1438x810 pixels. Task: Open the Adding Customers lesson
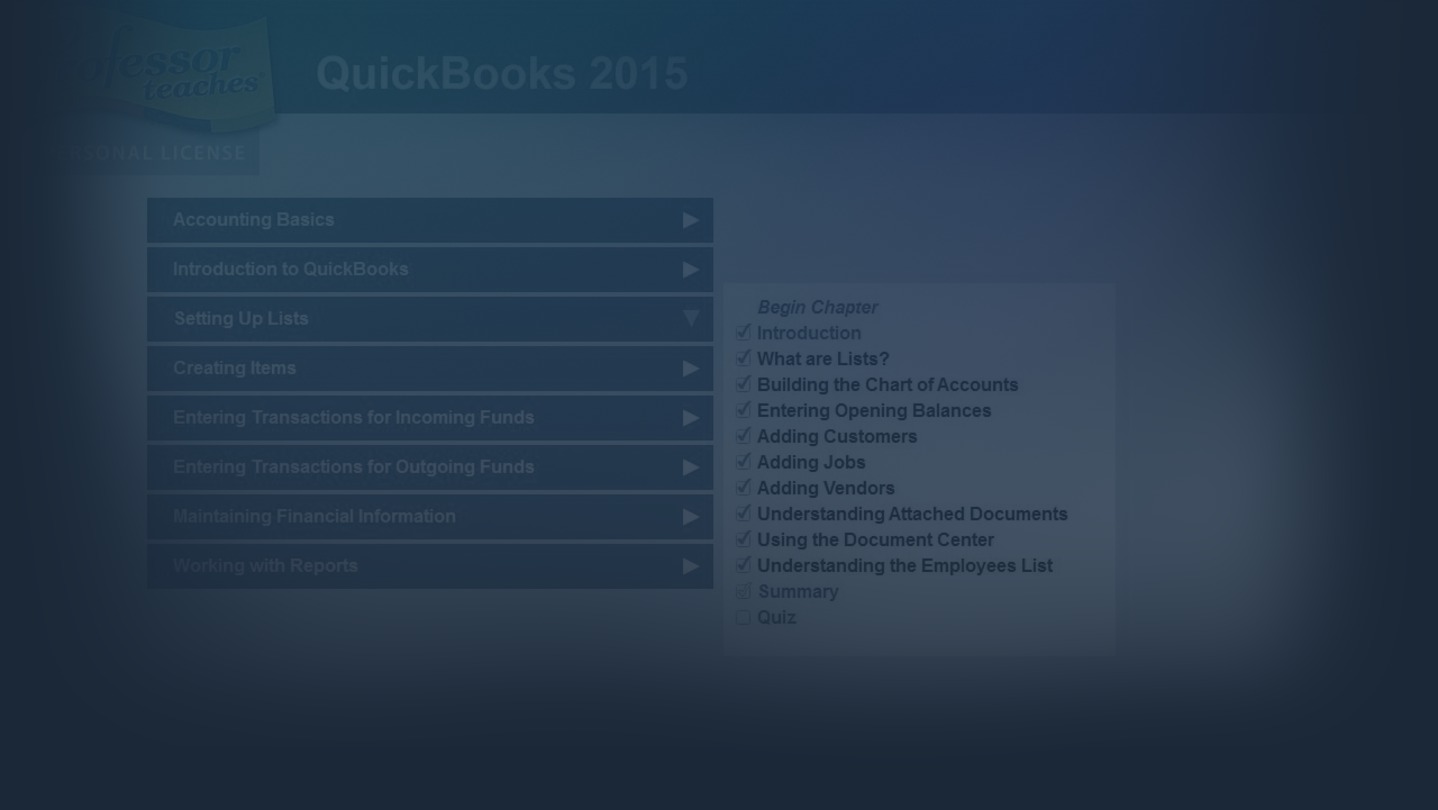coord(837,436)
